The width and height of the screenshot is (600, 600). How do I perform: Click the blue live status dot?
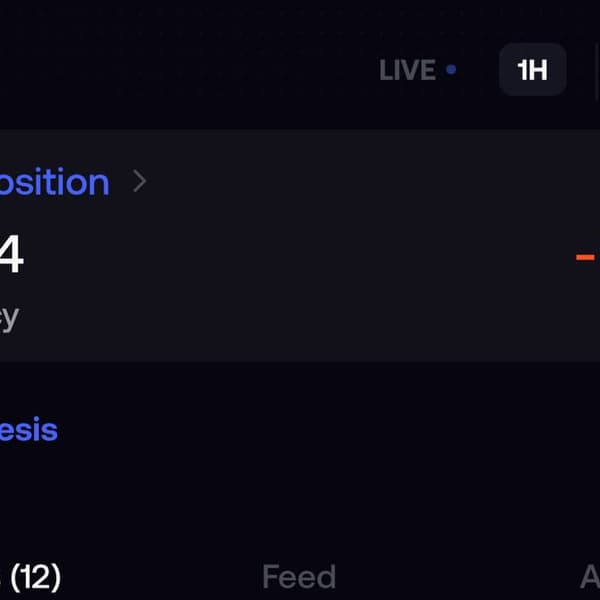pos(451,70)
